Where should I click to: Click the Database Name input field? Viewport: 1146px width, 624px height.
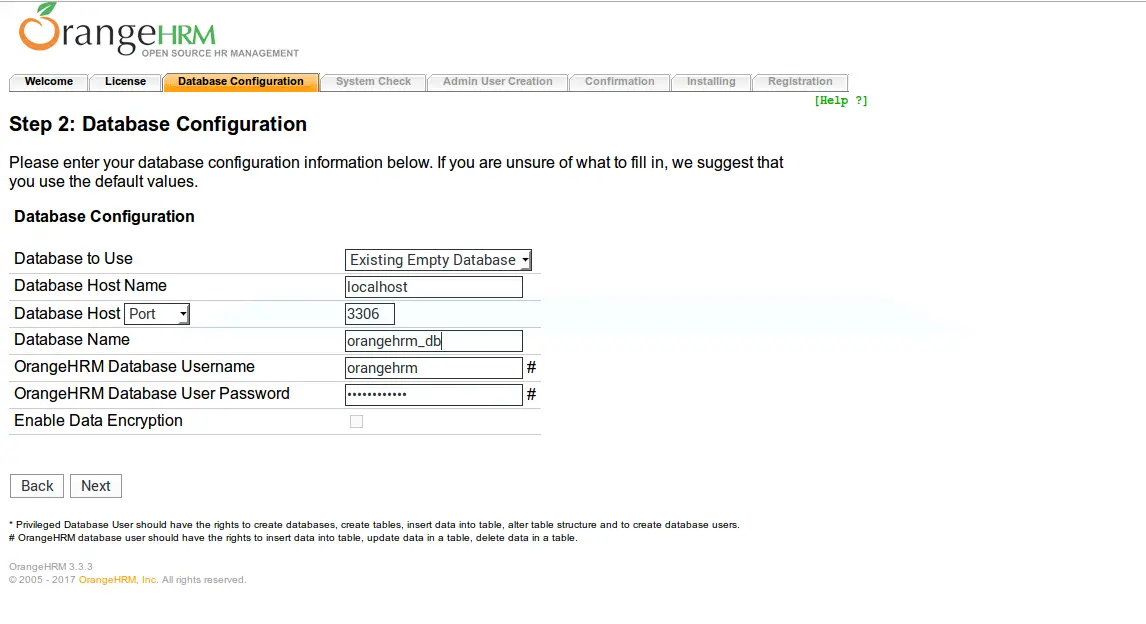pos(433,341)
